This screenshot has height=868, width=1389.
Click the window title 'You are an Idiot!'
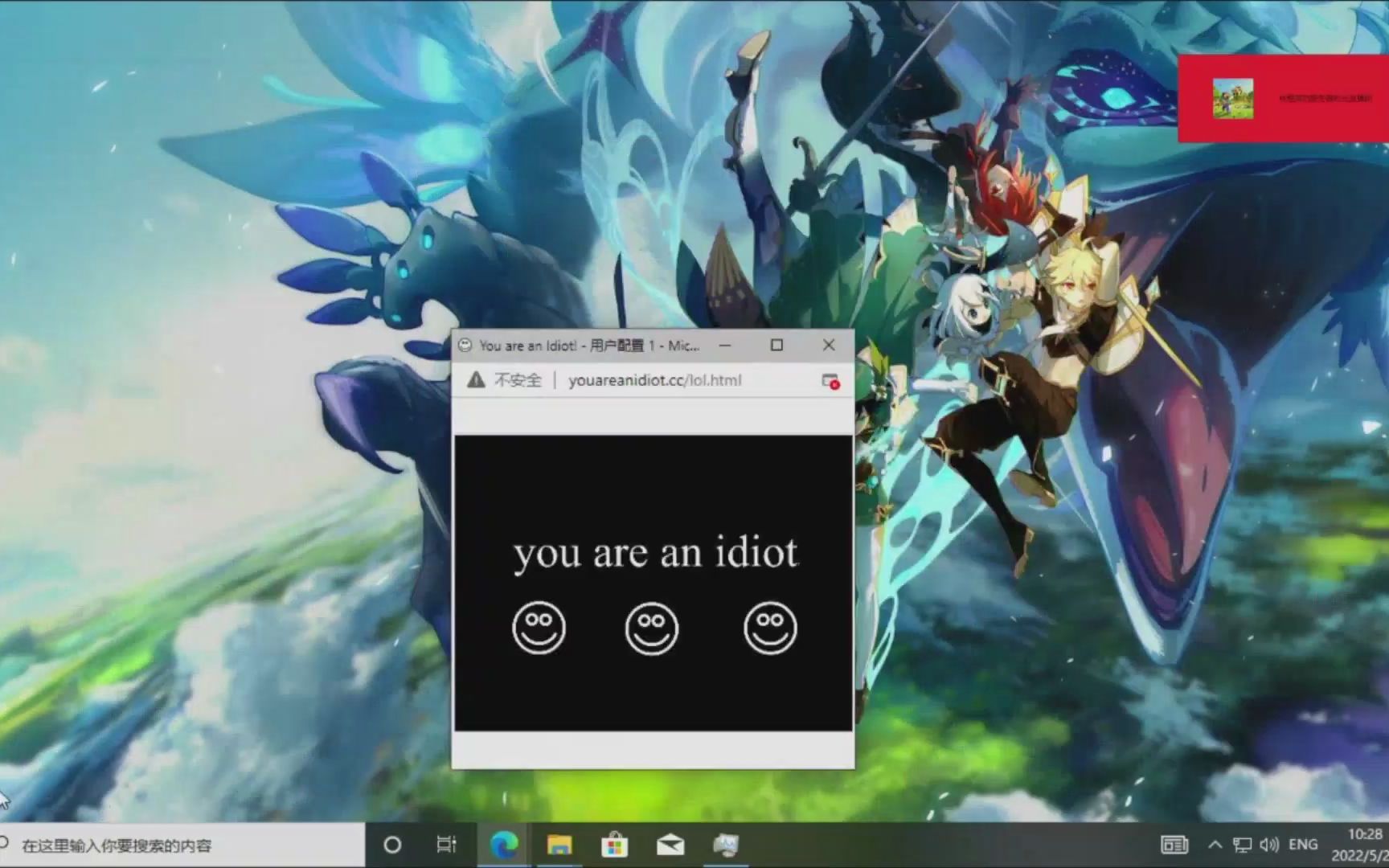coord(528,346)
